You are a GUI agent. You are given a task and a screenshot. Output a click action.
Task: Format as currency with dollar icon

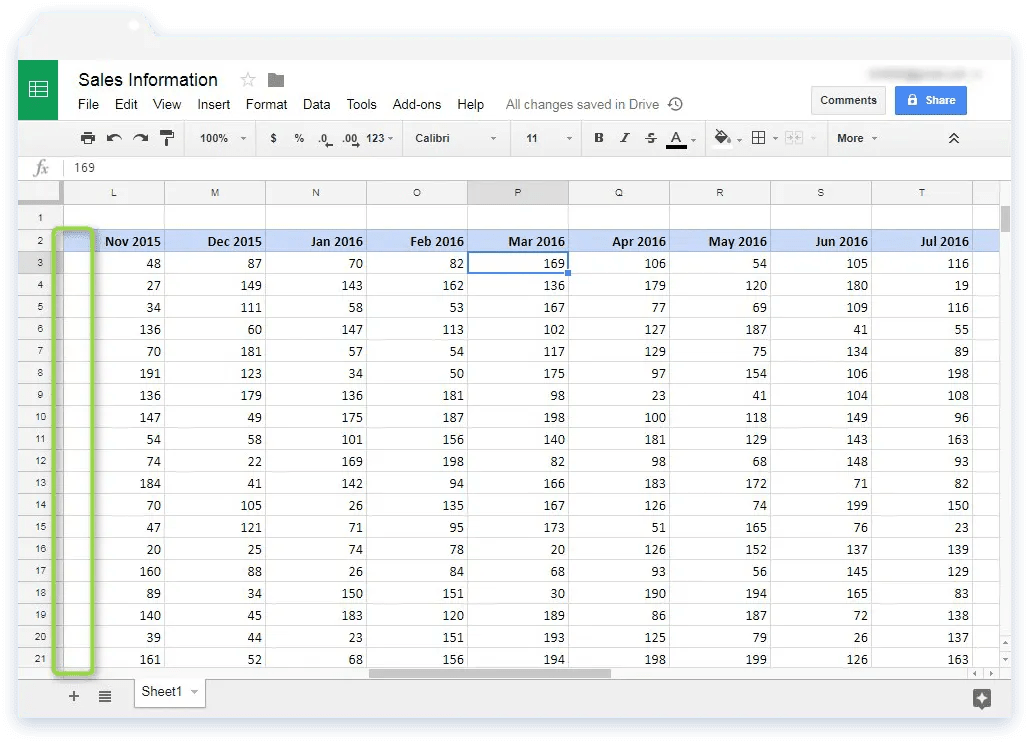pos(273,138)
